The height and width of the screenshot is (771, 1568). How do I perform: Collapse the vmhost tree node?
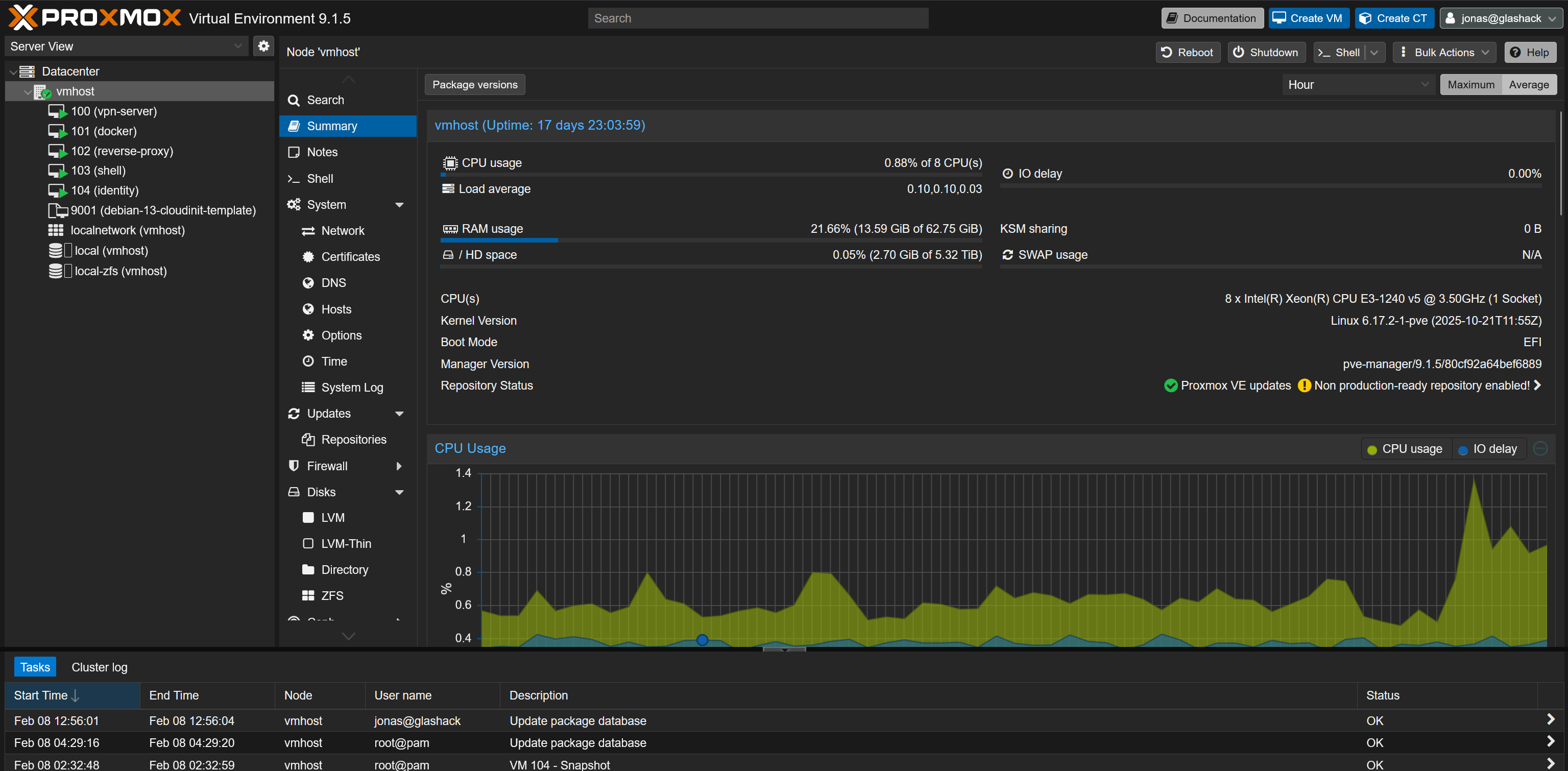27,92
